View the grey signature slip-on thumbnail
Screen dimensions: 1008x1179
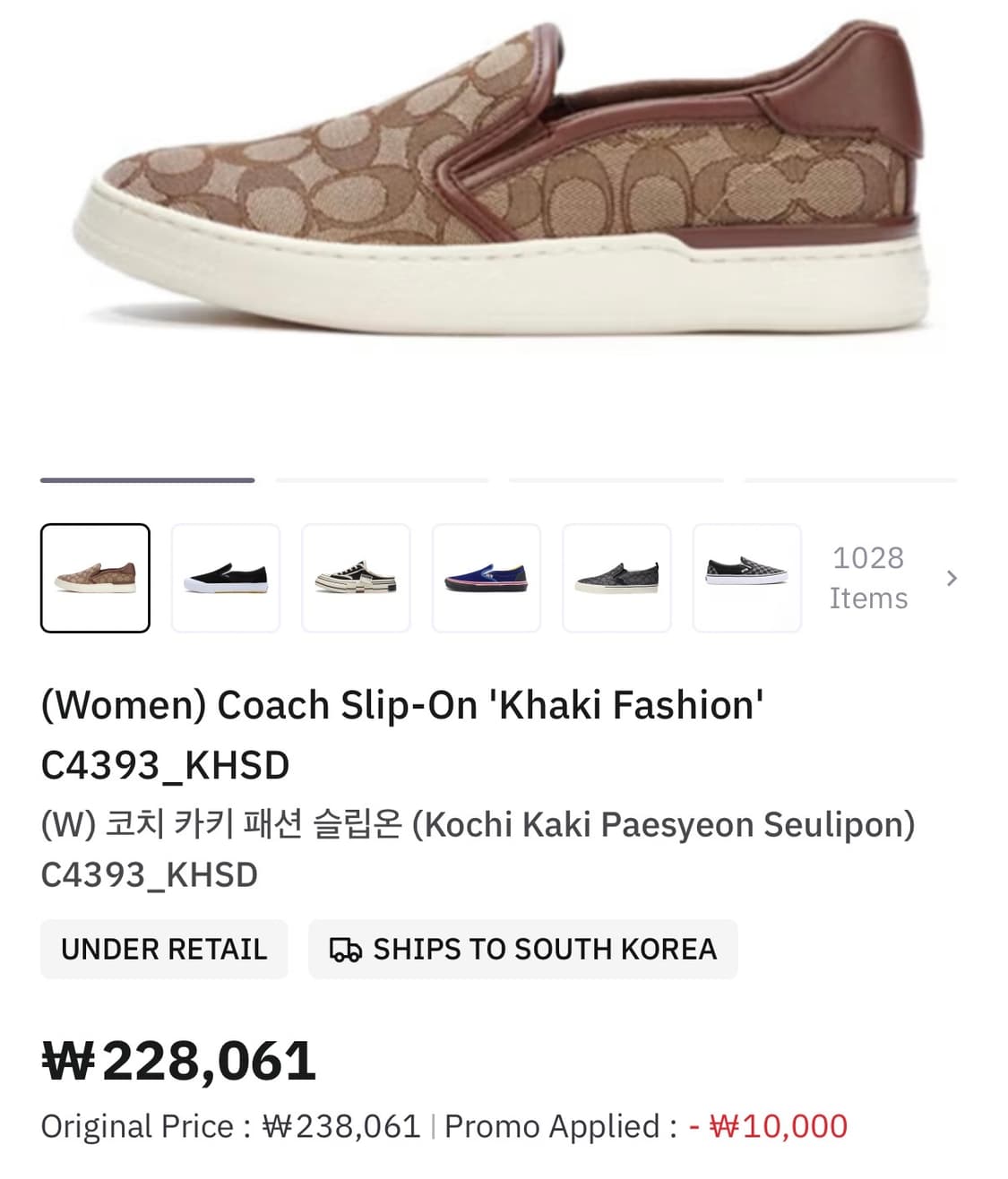[x=616, y=578]
